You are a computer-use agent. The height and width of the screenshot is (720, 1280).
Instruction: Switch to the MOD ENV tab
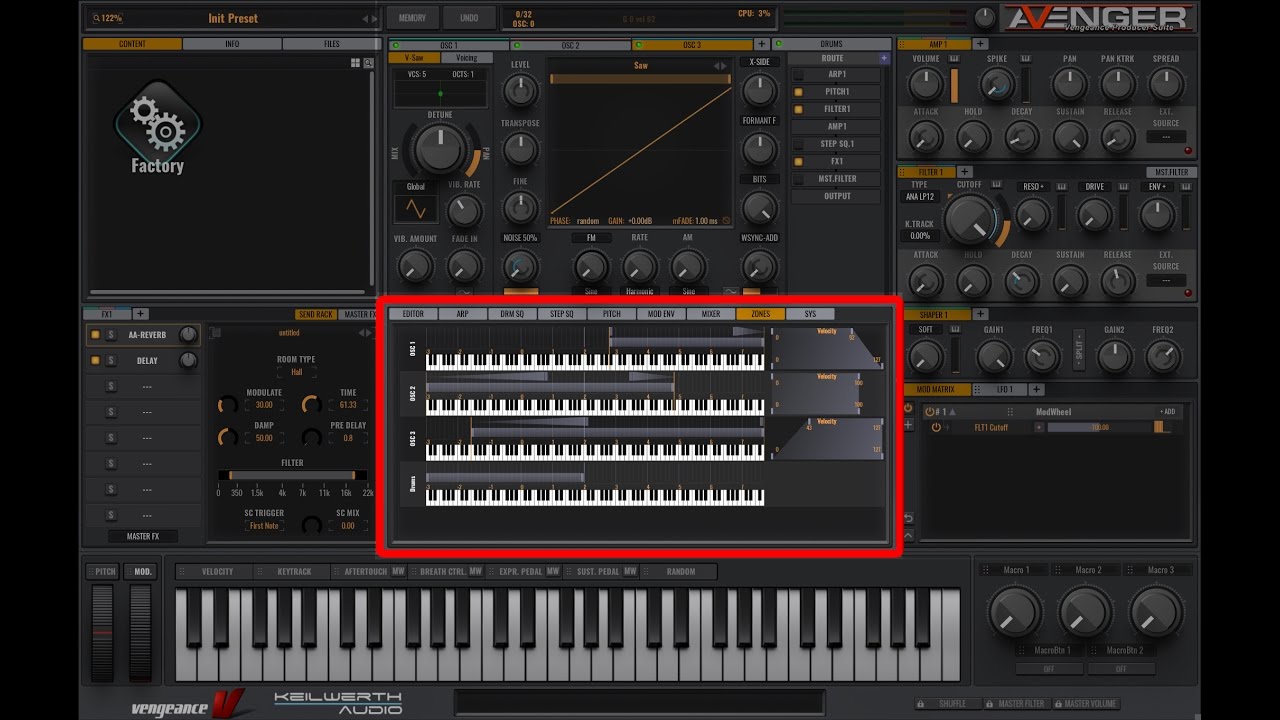661,314
